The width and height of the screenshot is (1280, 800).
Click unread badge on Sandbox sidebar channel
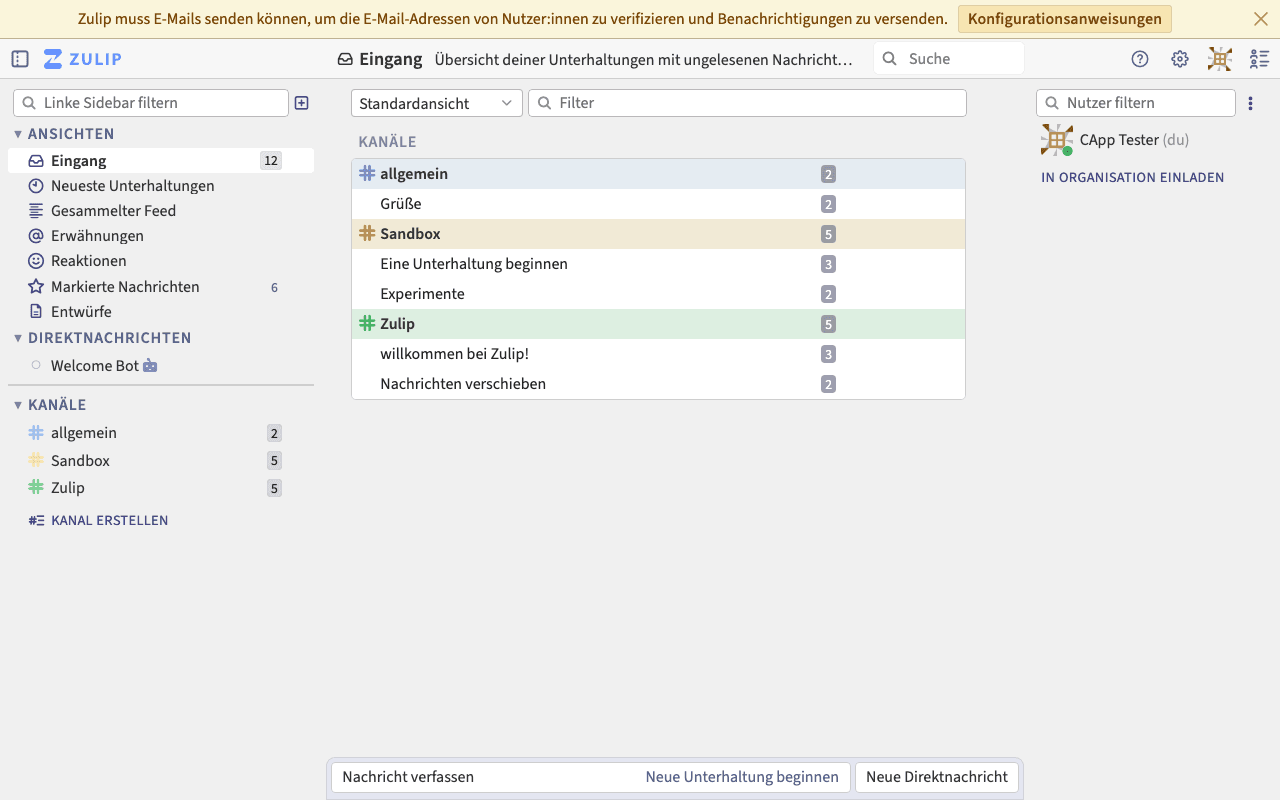click(274, 461)
